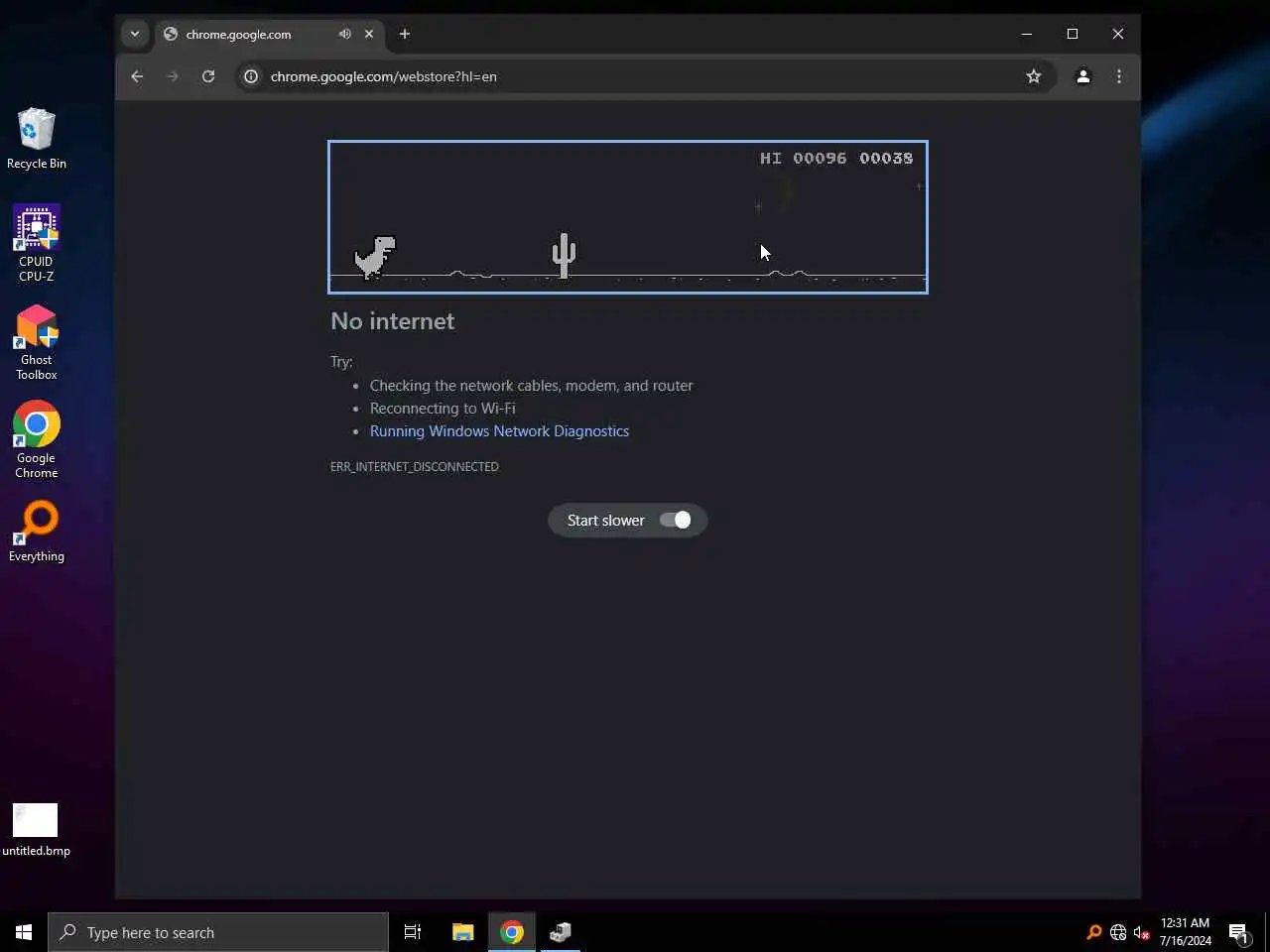View site information icon in address bar

(x=251, y=76)
